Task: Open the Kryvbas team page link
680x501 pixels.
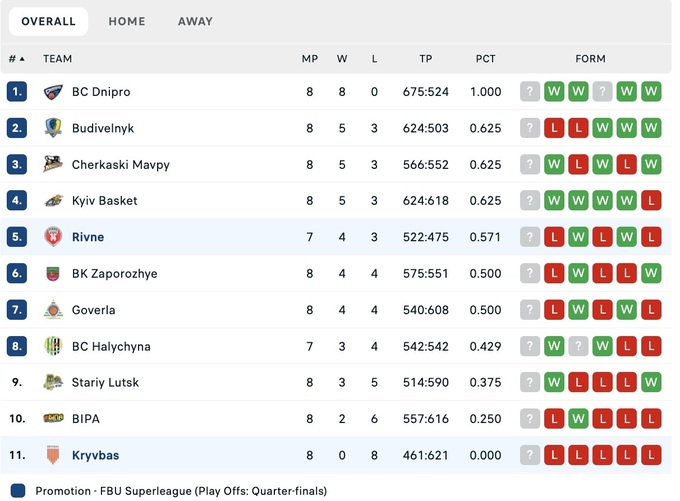Action: 95,455
